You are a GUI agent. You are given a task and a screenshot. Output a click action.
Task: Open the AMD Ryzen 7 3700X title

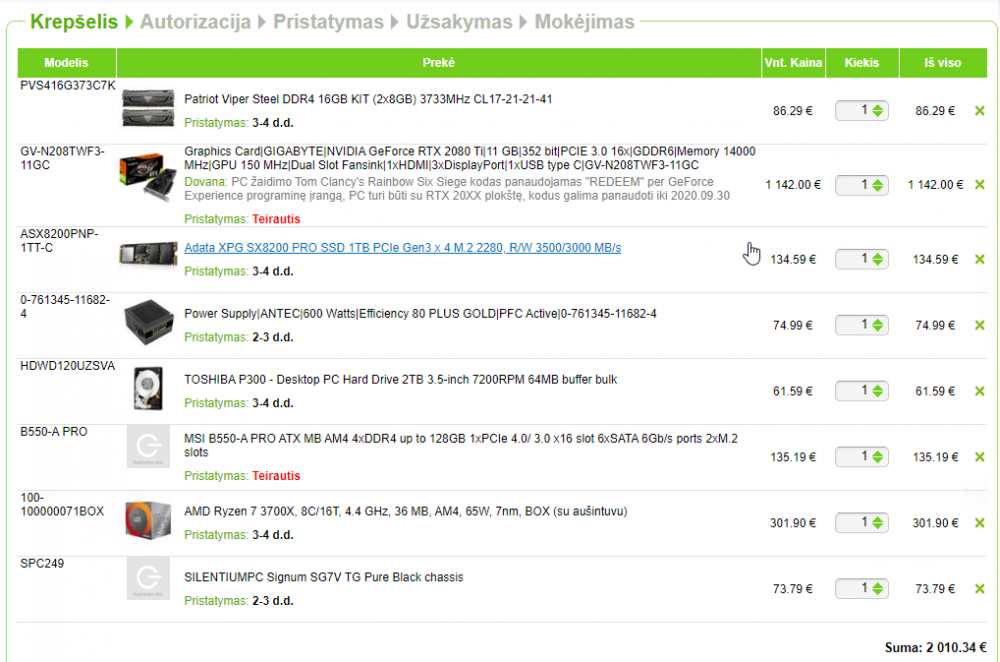point(406,511)
